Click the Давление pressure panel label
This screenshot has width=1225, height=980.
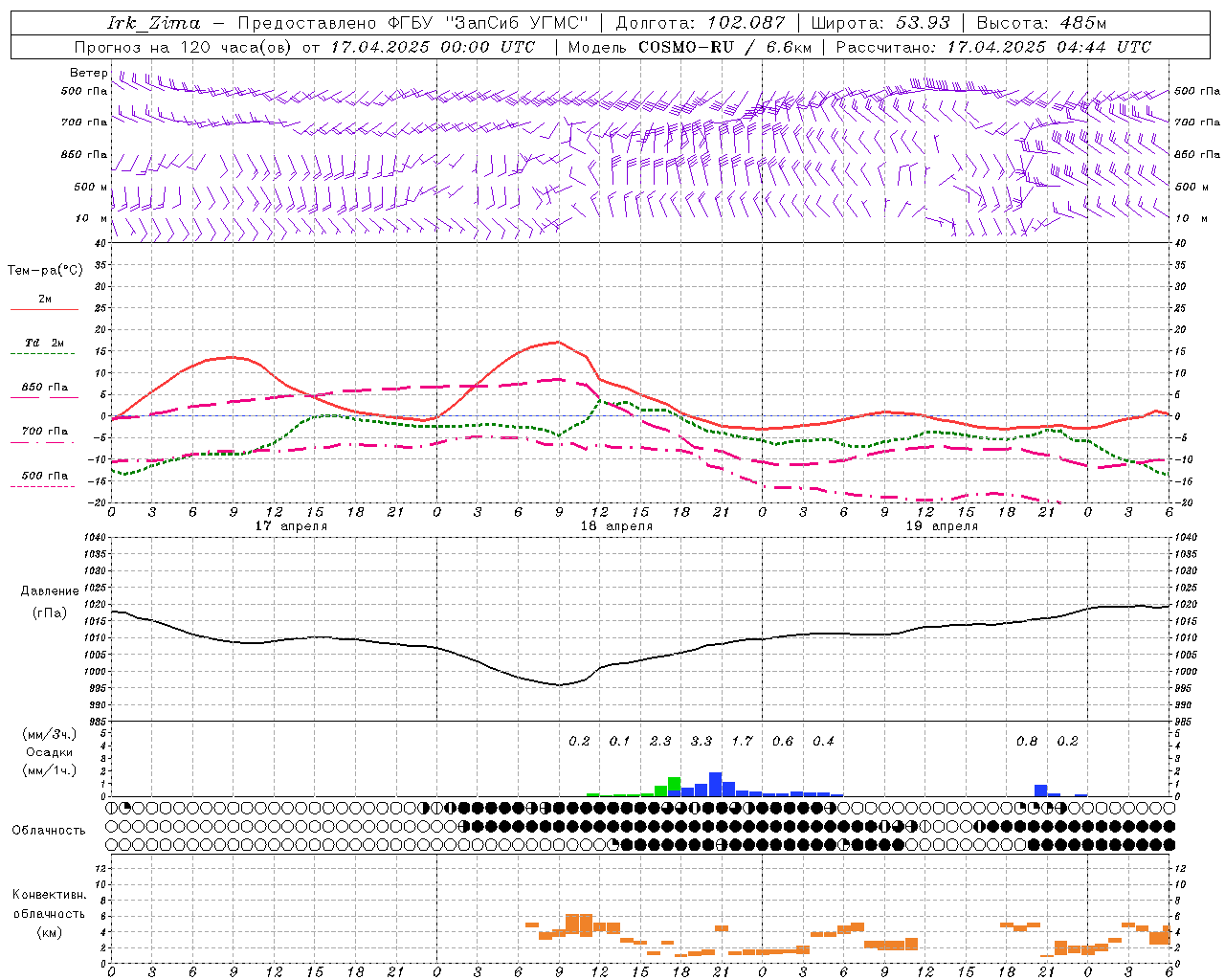pos(50,591)
